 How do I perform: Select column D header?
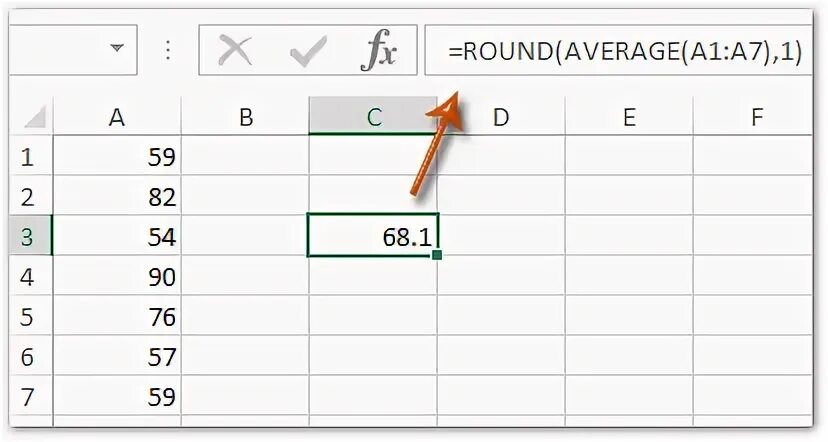click(501, 117)
